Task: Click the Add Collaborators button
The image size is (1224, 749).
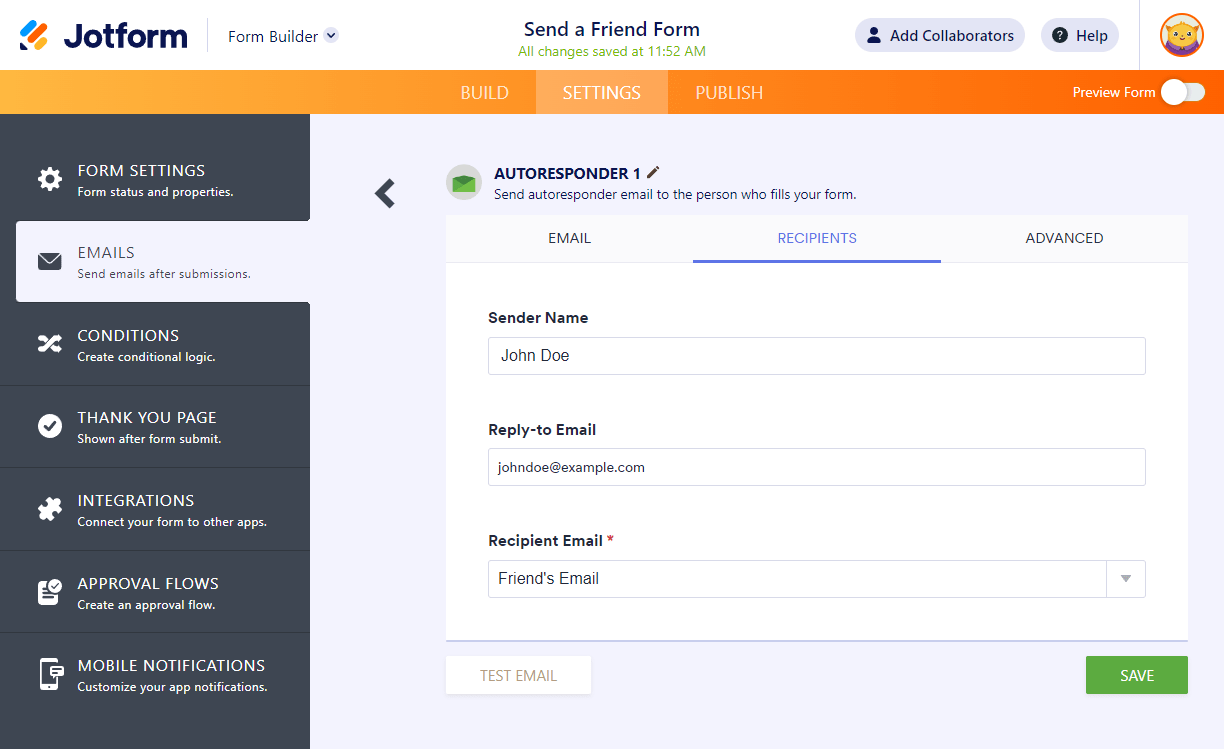Action: pos(939,36)
